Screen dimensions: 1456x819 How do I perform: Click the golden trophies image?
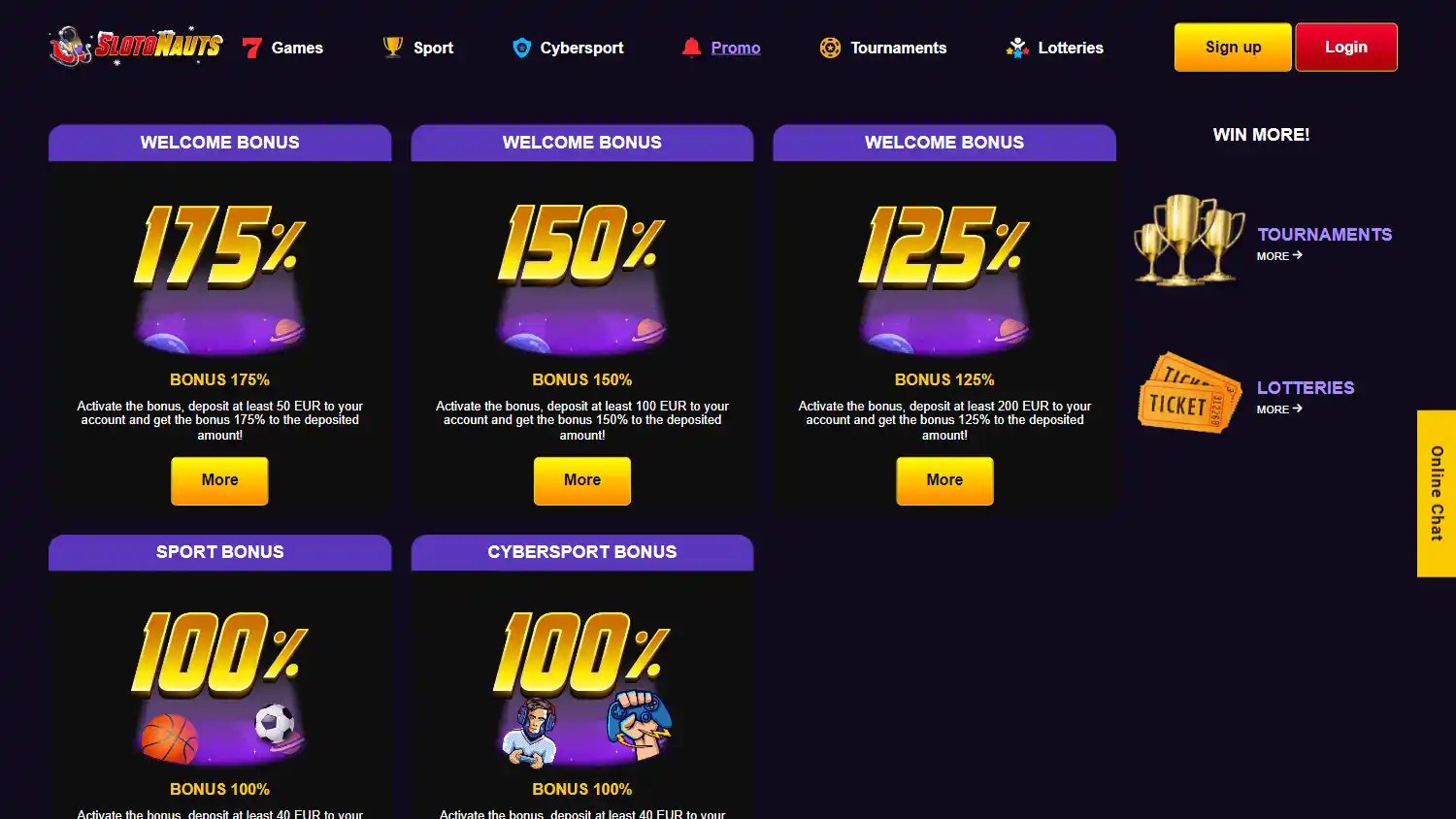1189,240
